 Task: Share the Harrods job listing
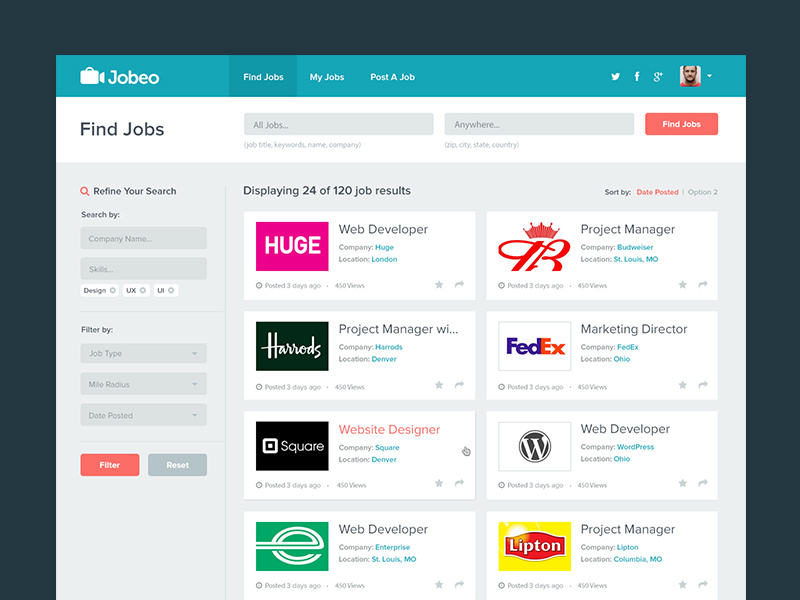tap(459, 385)
